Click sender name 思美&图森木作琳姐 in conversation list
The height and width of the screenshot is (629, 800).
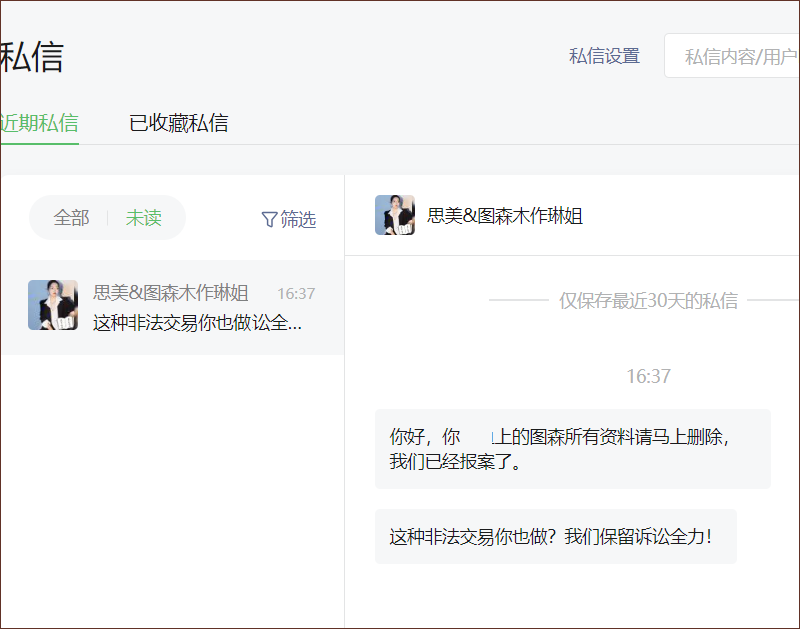tap(170, 293)
